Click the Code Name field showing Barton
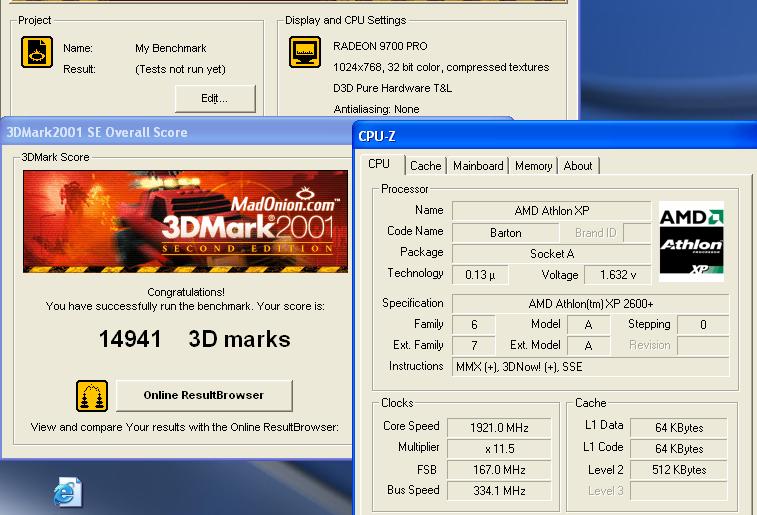757x515 pixels. point(505,233)
